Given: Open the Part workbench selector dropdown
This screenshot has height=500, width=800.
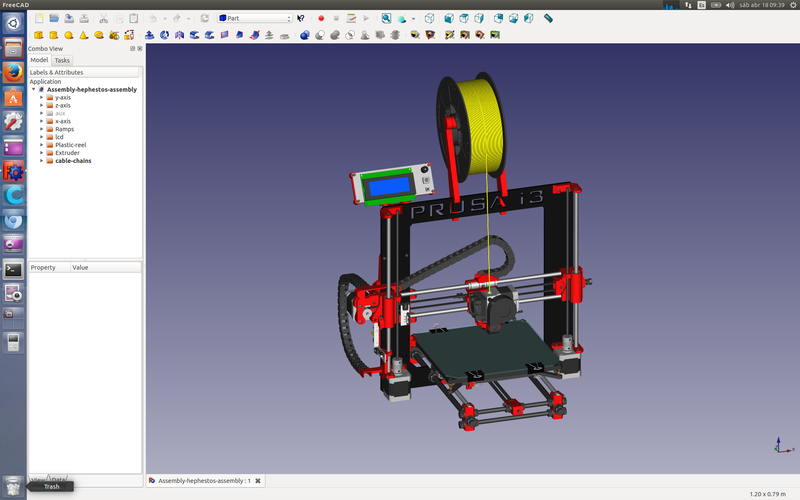Looking at the screenshot, I should click(x=254, y=18).
